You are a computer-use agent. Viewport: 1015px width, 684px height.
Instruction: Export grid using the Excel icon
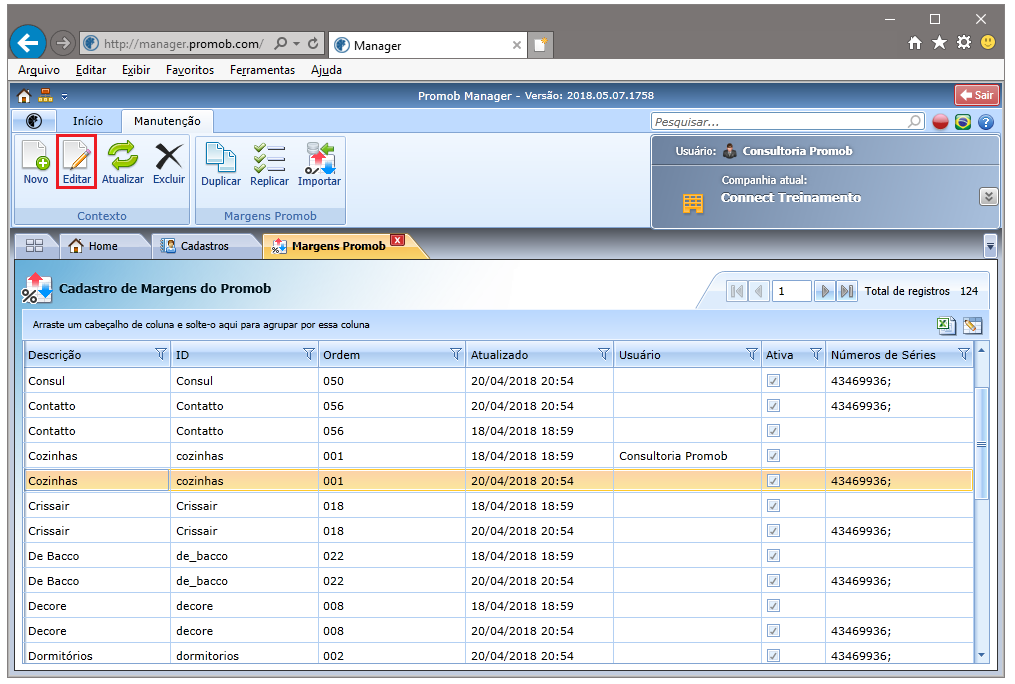tap(946, 325)
